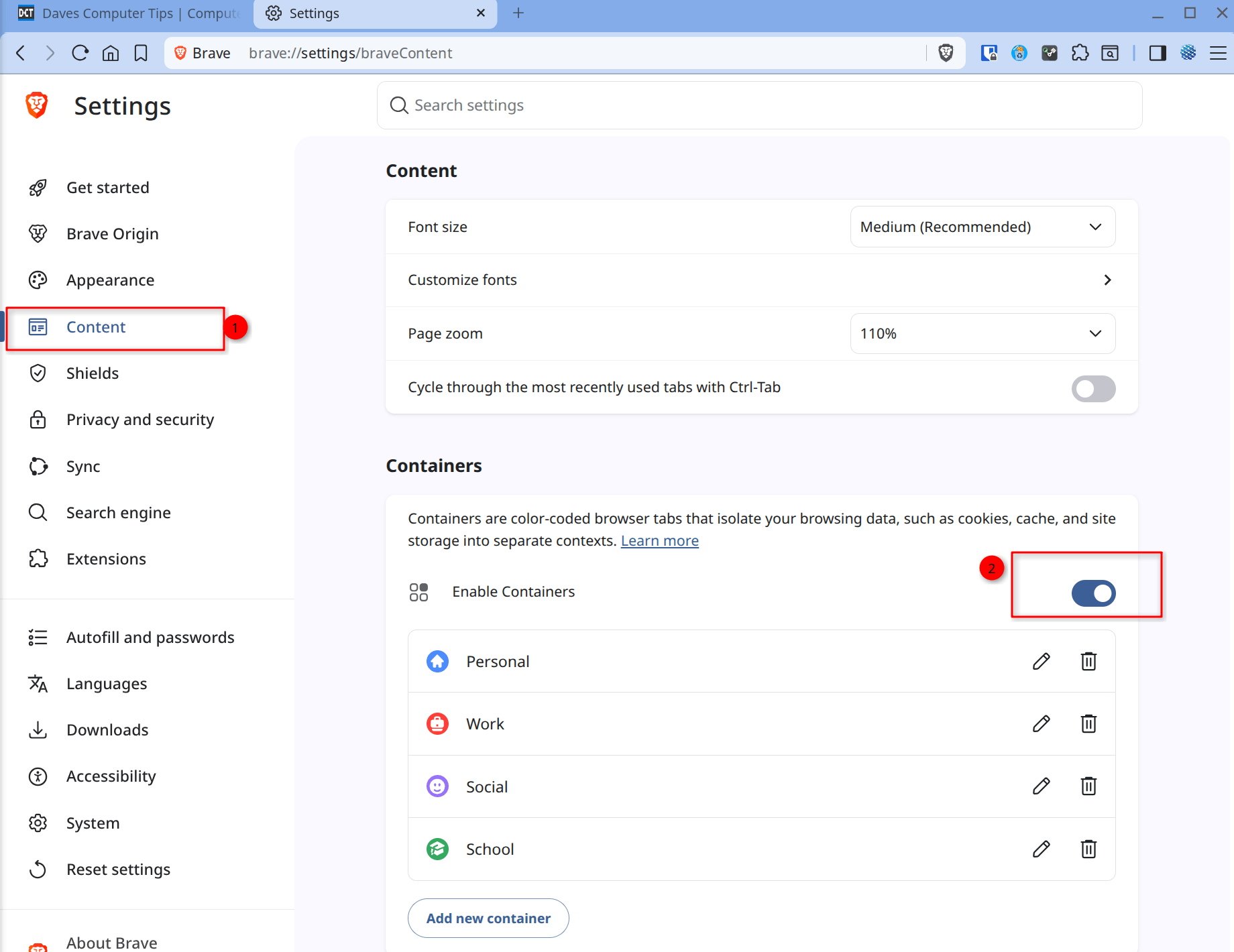Open Extensions settings section

pos(106,559)
